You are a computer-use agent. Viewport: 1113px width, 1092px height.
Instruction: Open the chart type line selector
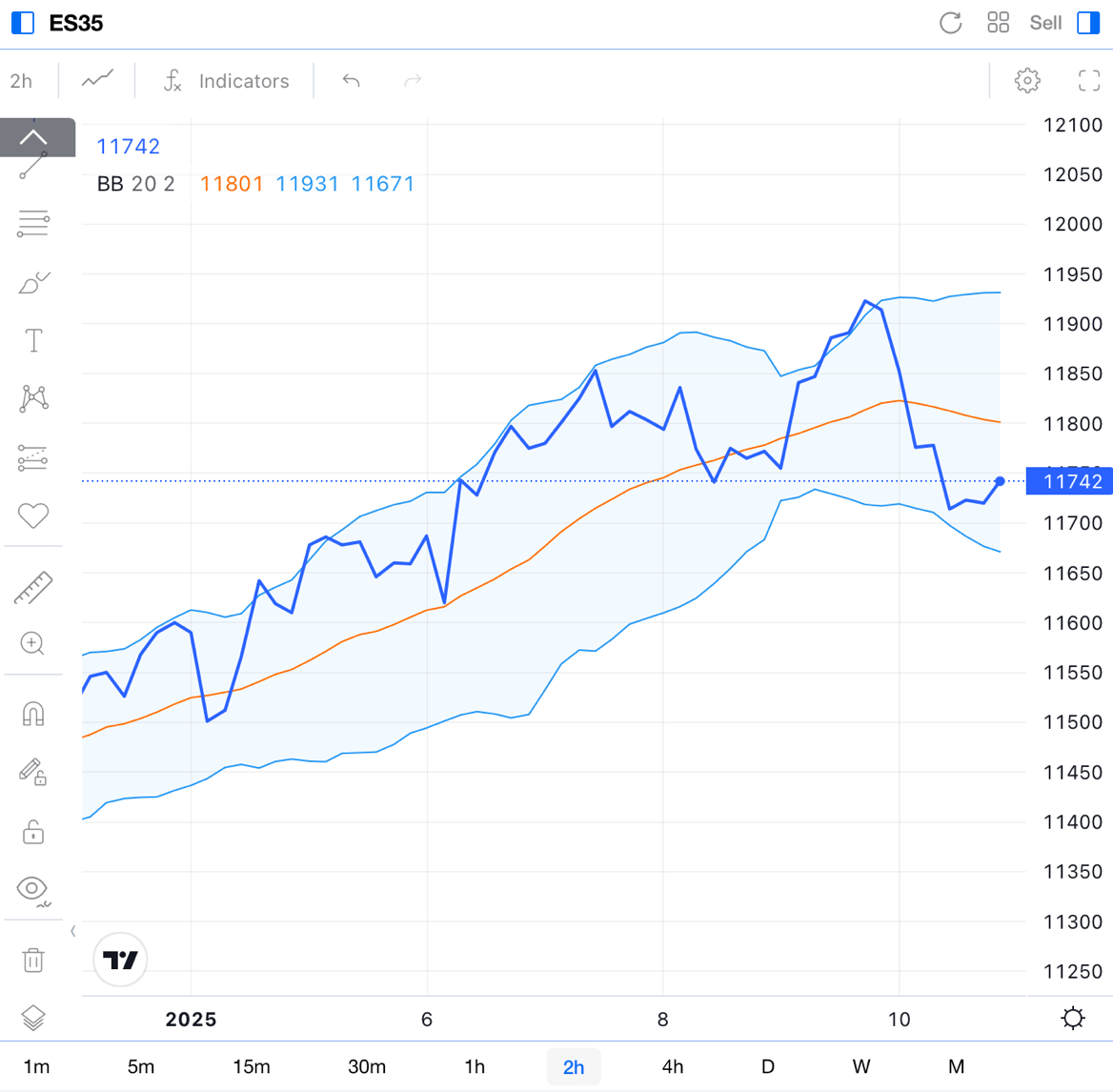[97, 81]
